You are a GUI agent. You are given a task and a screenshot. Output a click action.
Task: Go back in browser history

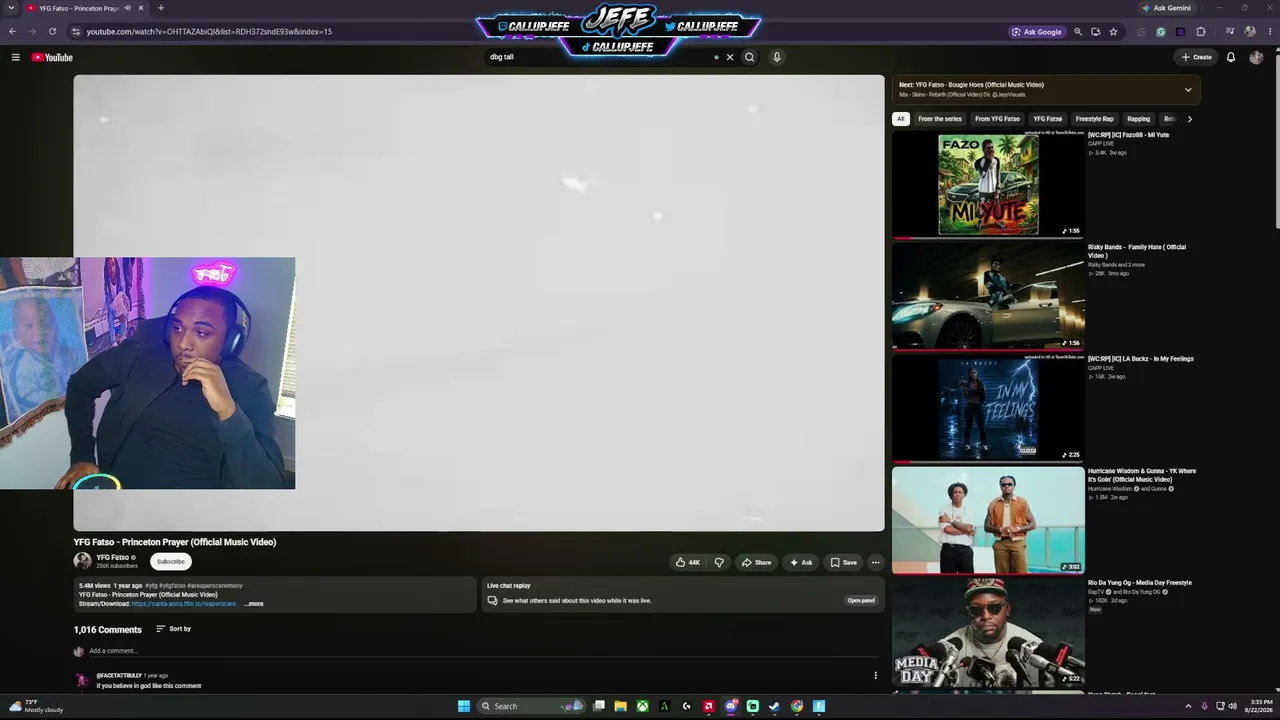(x=12, y=31)
